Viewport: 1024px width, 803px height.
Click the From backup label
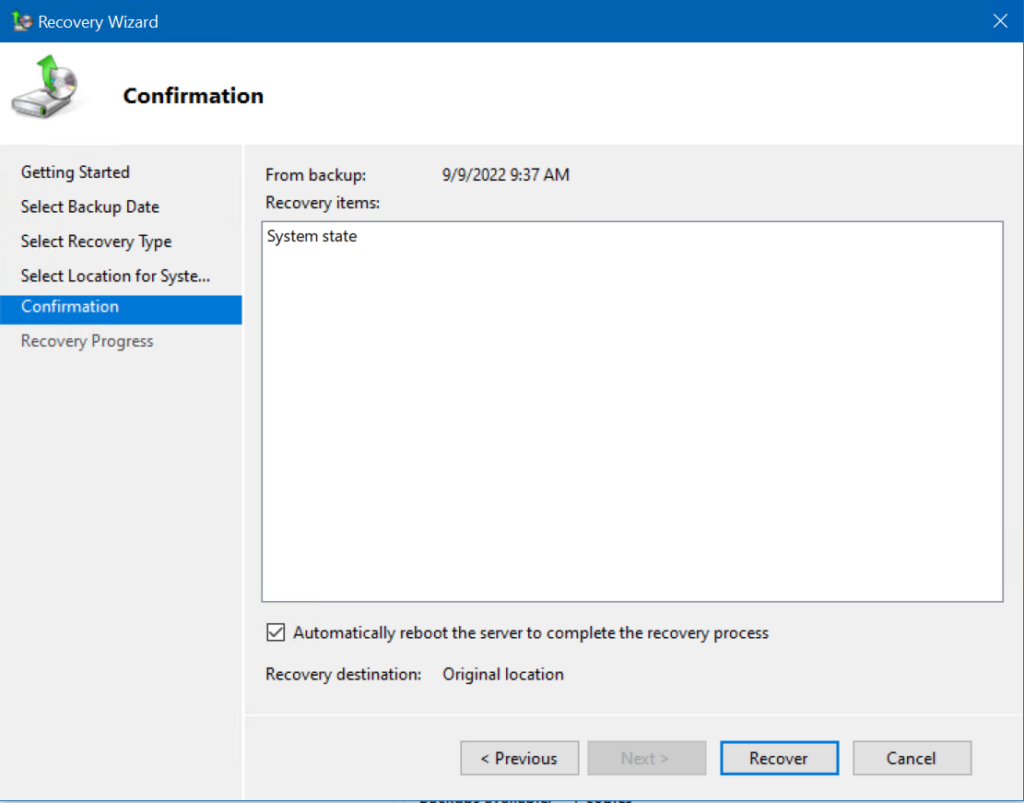pos(315,175)
